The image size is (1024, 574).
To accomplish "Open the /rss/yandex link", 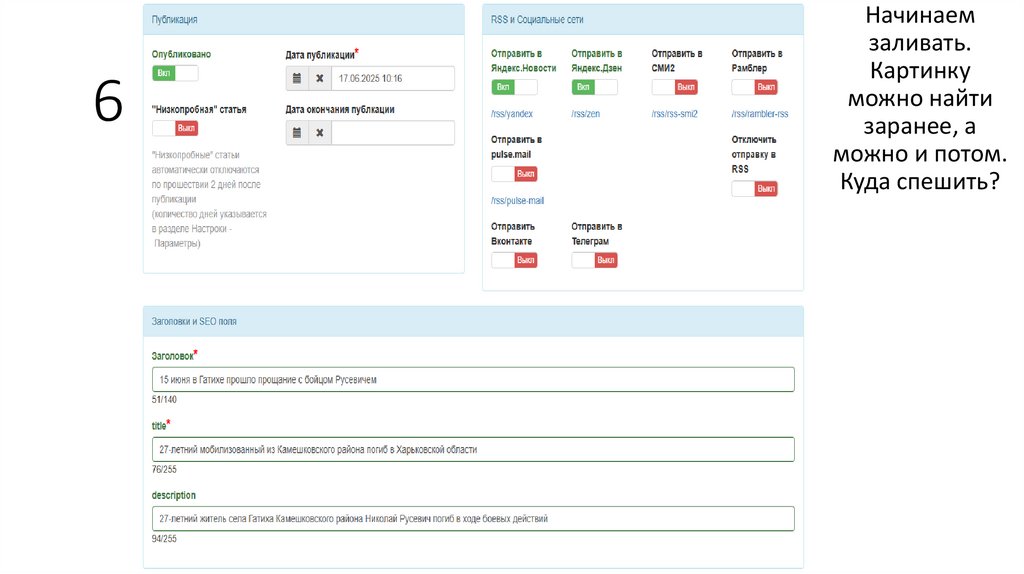I will 512,114.
